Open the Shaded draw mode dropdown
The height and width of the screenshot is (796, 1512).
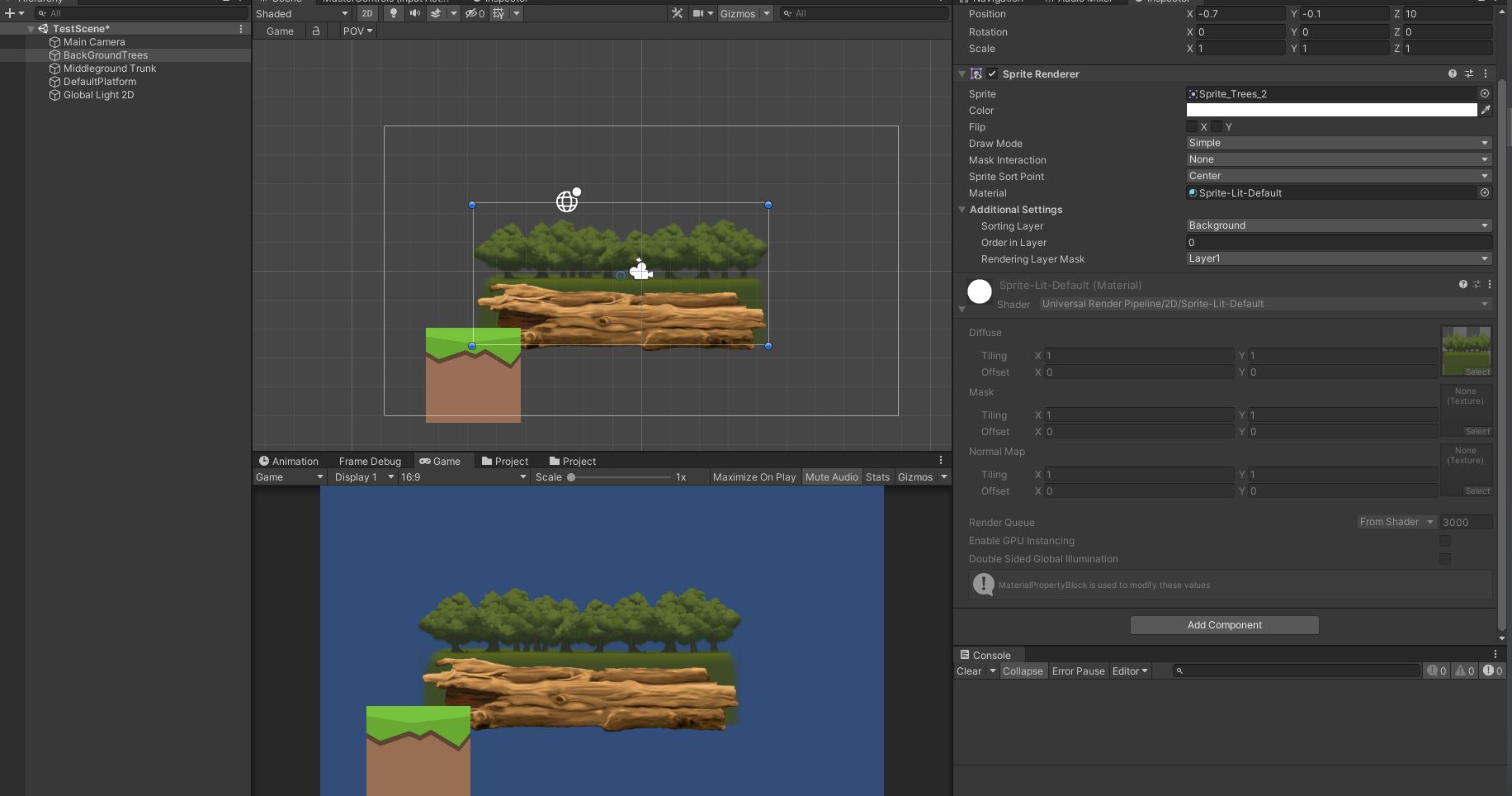coord(301,13)
